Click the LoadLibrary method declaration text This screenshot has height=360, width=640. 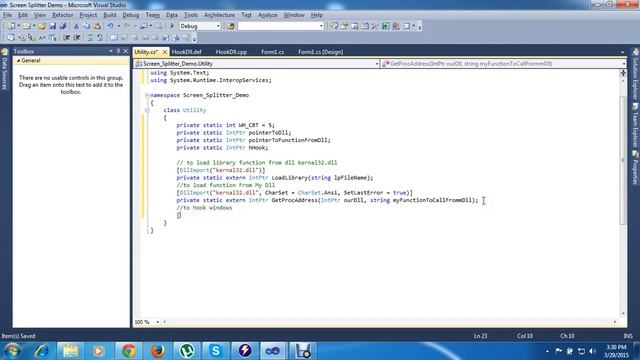(x=275, y=178)
